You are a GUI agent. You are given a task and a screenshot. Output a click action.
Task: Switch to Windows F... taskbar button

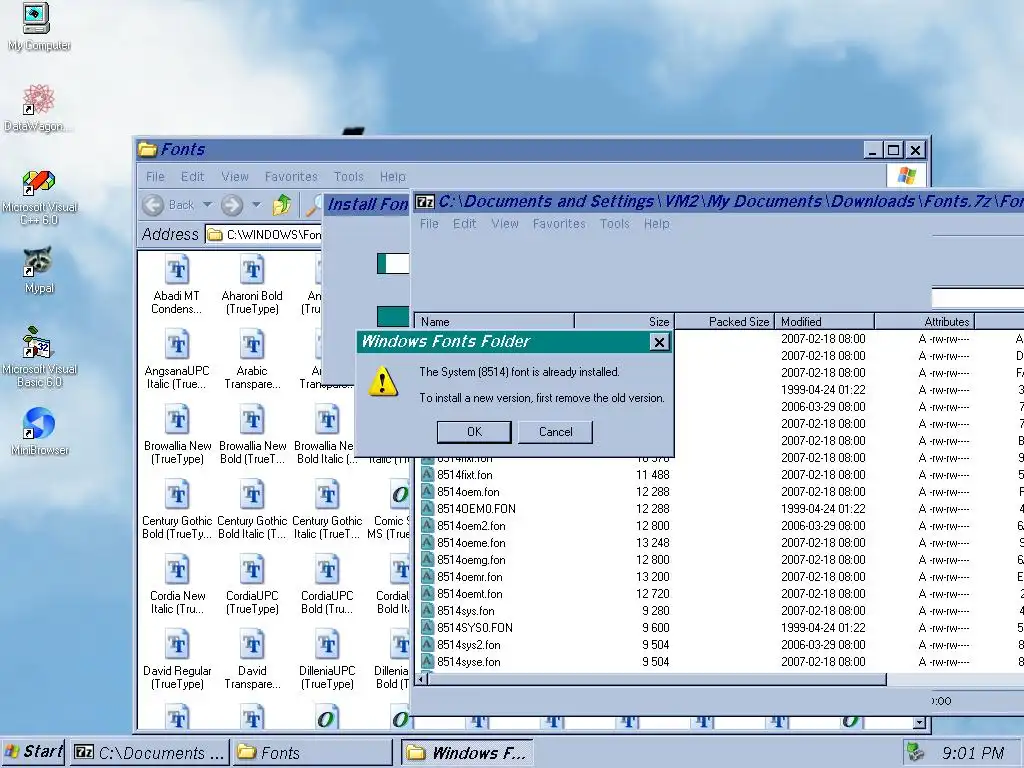pos(468,752)
